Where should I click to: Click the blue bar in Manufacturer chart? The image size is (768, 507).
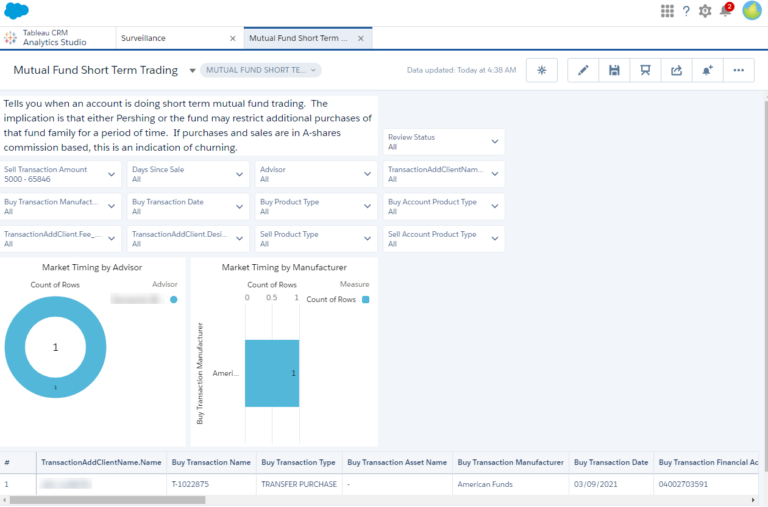[272, 373]
